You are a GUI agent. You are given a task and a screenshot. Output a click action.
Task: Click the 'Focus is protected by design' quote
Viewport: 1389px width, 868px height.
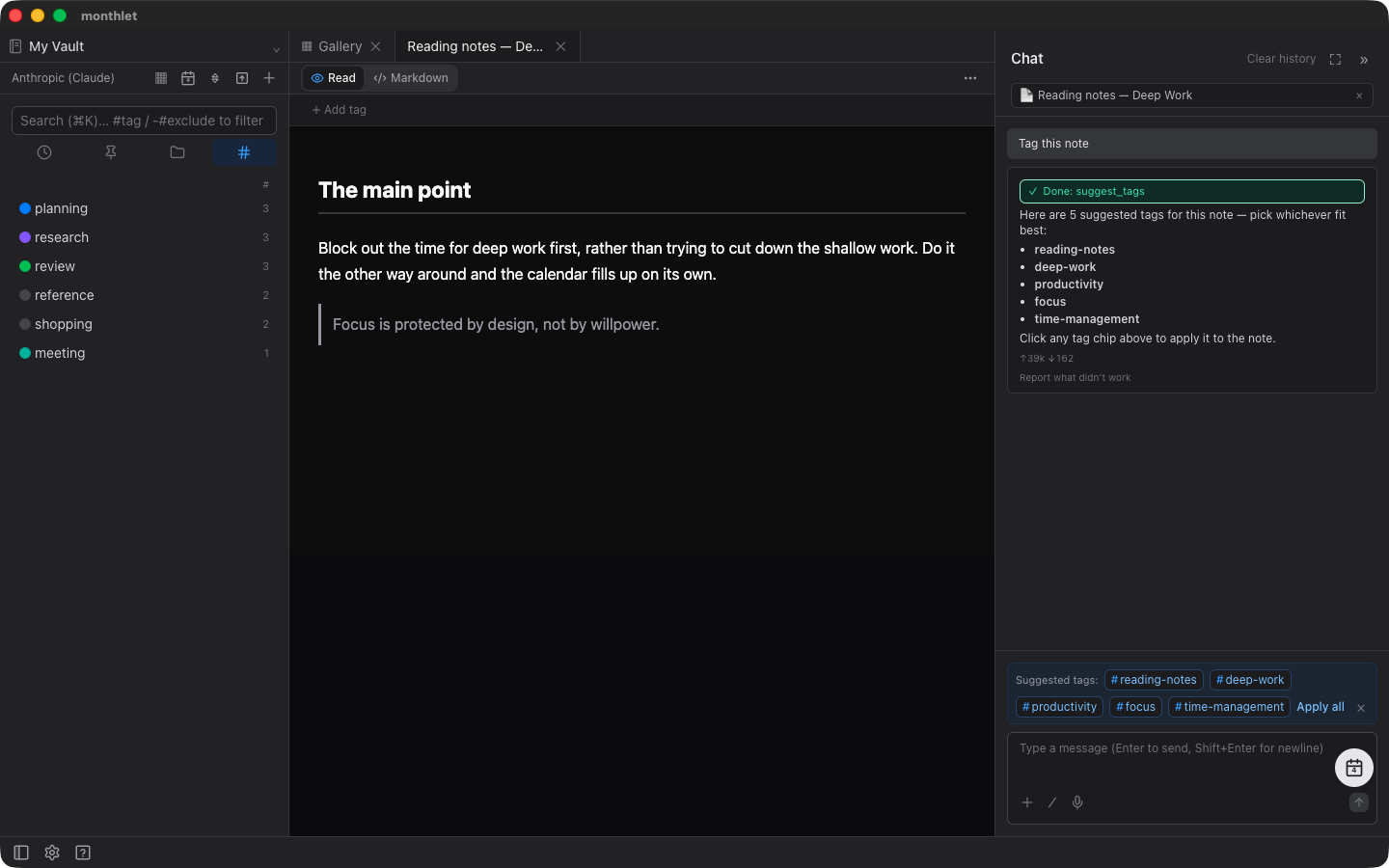click(x=496, y=324)
